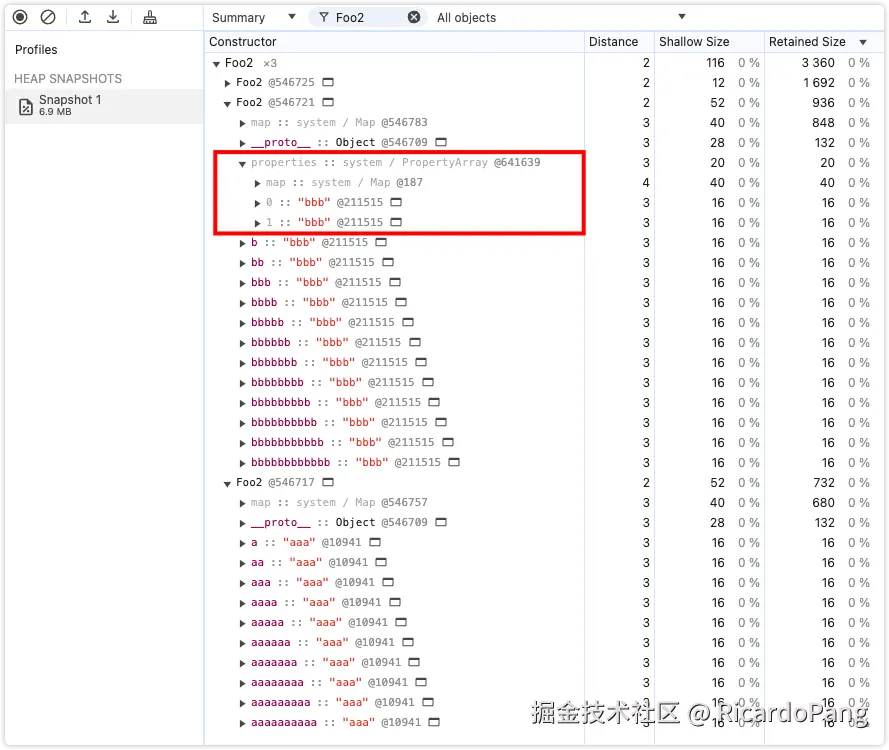Select the bbbbbbb :: "bbb" property row
This screenshot has height=750, width=889.
coord(544,362)
